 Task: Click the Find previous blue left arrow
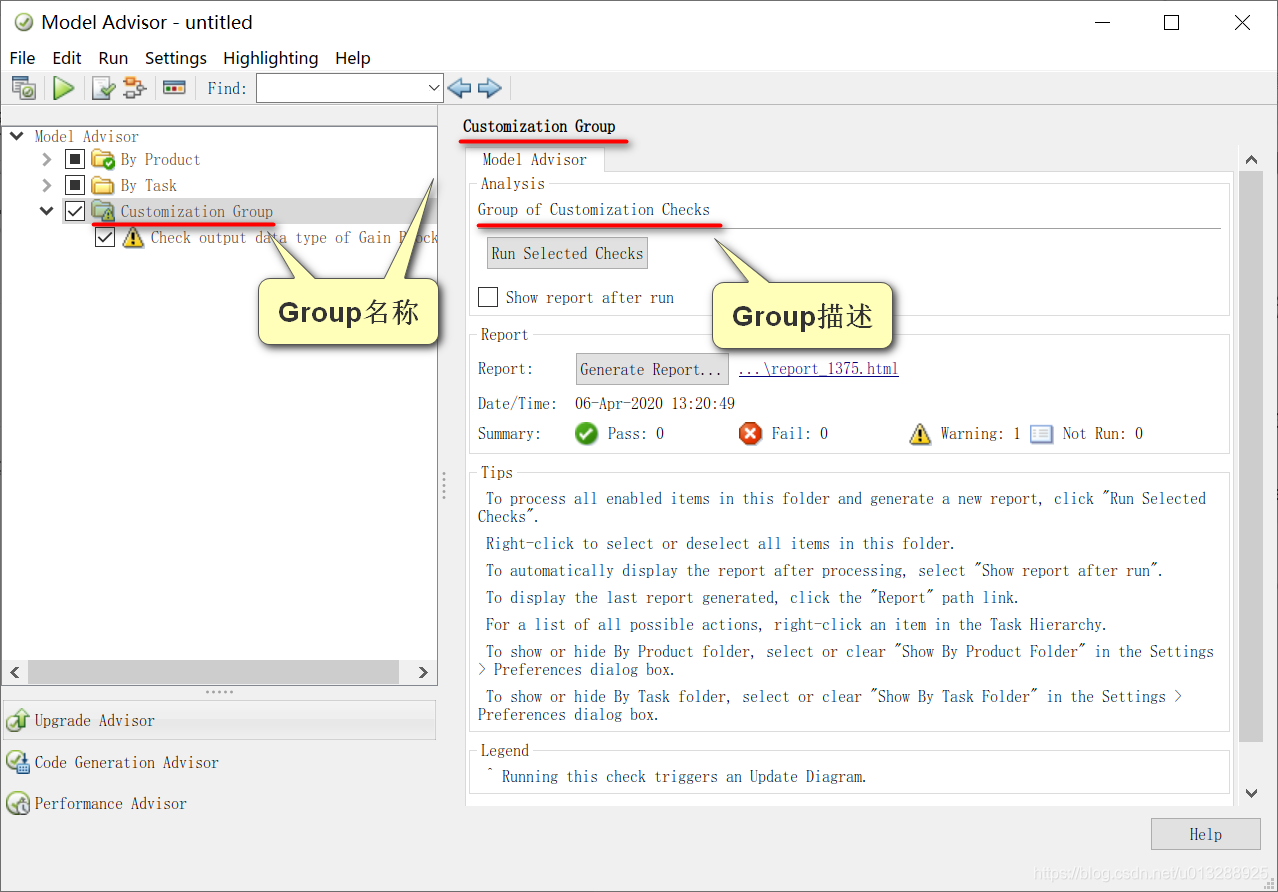point(459,88)
